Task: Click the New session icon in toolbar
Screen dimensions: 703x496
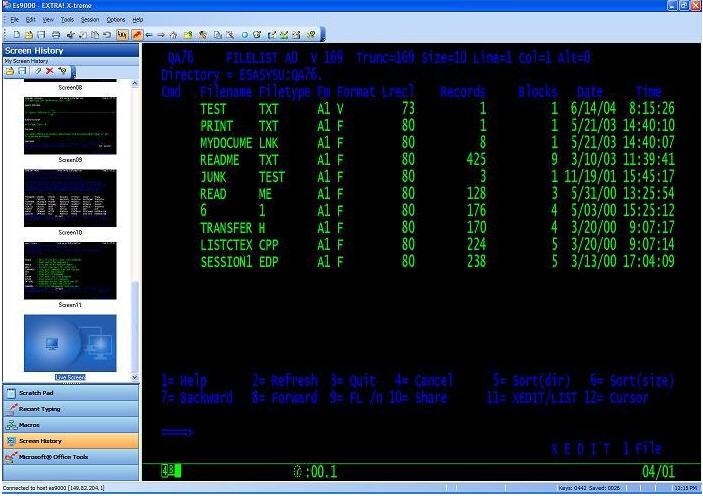Action: click(x=17, y=35)
